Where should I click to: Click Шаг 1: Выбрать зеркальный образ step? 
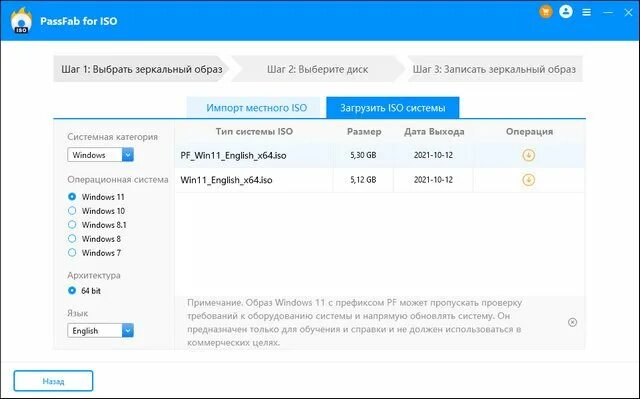[142, 69]
